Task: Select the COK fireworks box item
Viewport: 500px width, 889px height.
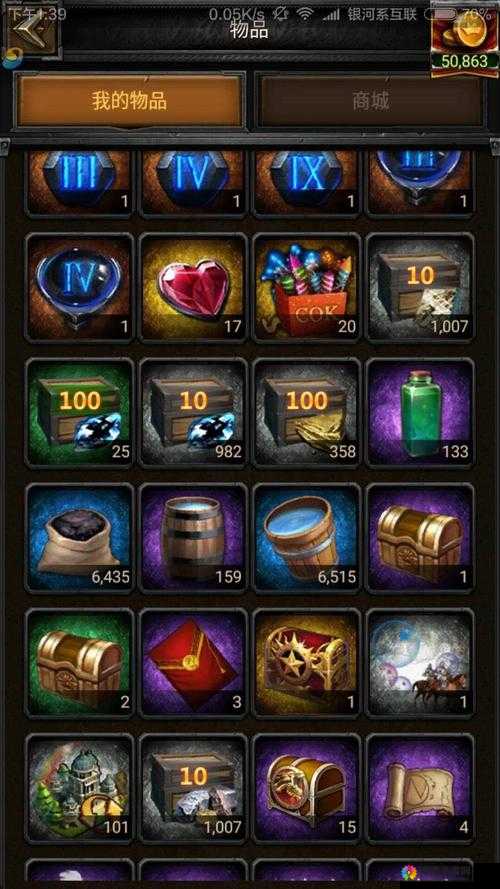Action: point(307,287)
